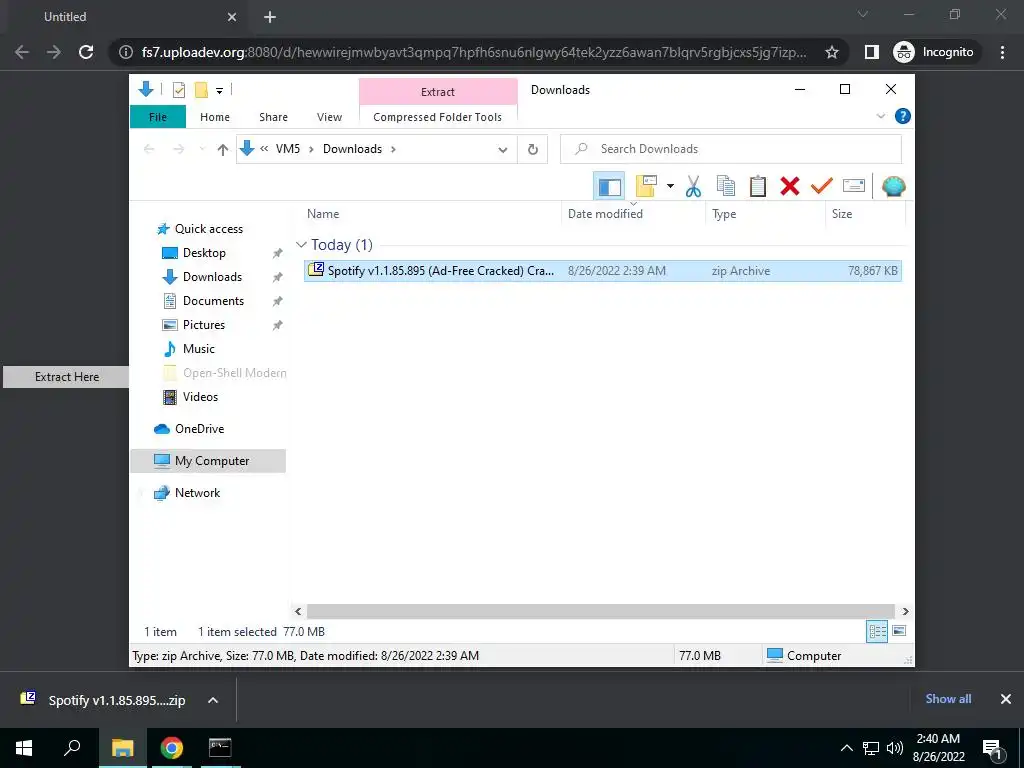Click the quick access properties checkmark icon
The image size is (1024, 768).
(178, 89)
